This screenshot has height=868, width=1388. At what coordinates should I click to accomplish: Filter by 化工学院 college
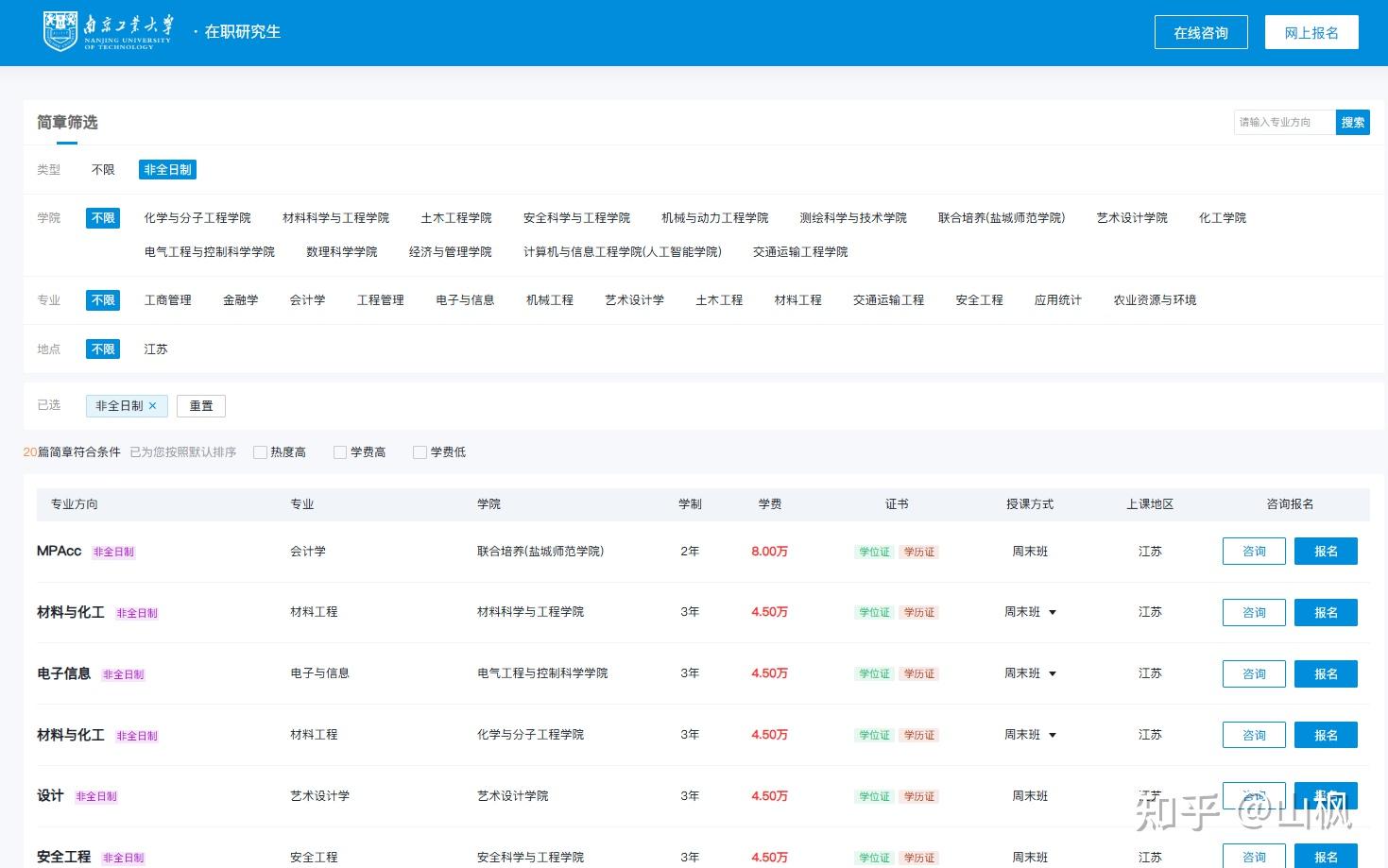point(1223,218)
